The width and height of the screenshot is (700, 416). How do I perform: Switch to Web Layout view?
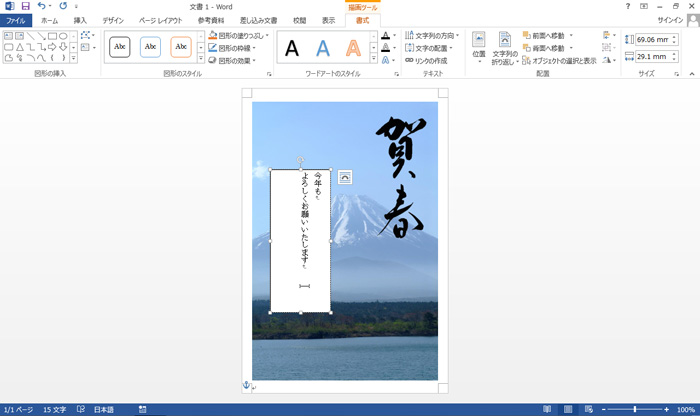[589, 409]
